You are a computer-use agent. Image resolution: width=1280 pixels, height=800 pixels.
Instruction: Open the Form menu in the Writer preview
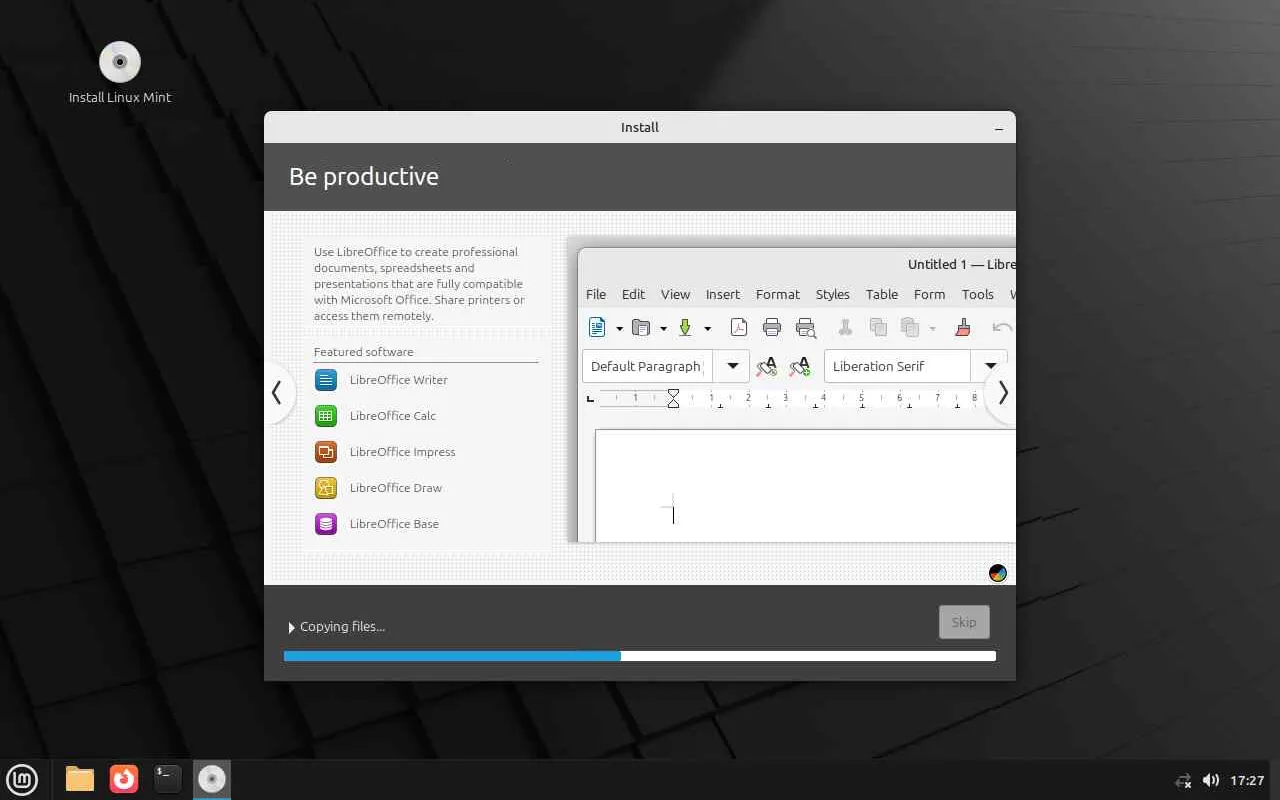click(929, 294)
